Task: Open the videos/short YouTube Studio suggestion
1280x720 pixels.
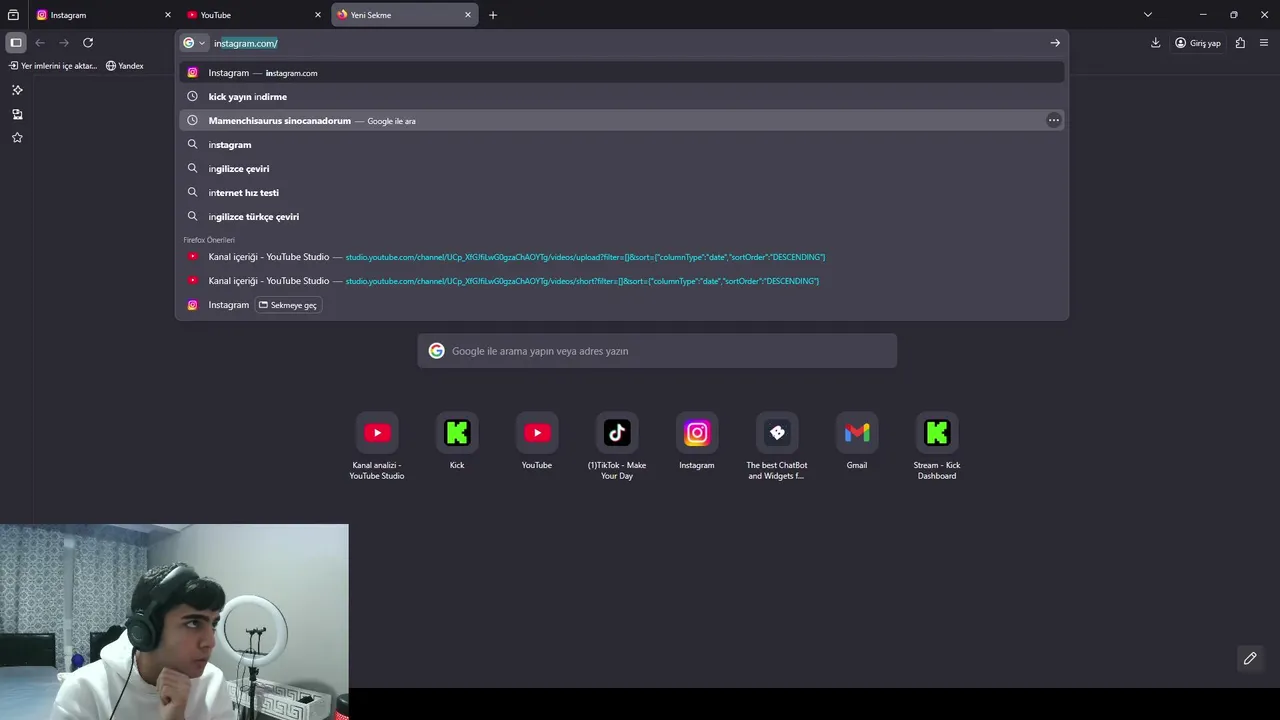Action: [621, 281]
